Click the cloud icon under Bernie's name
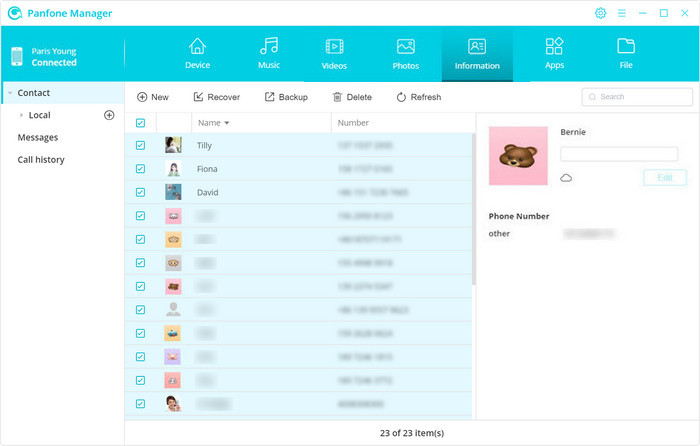 pos(566,178)
